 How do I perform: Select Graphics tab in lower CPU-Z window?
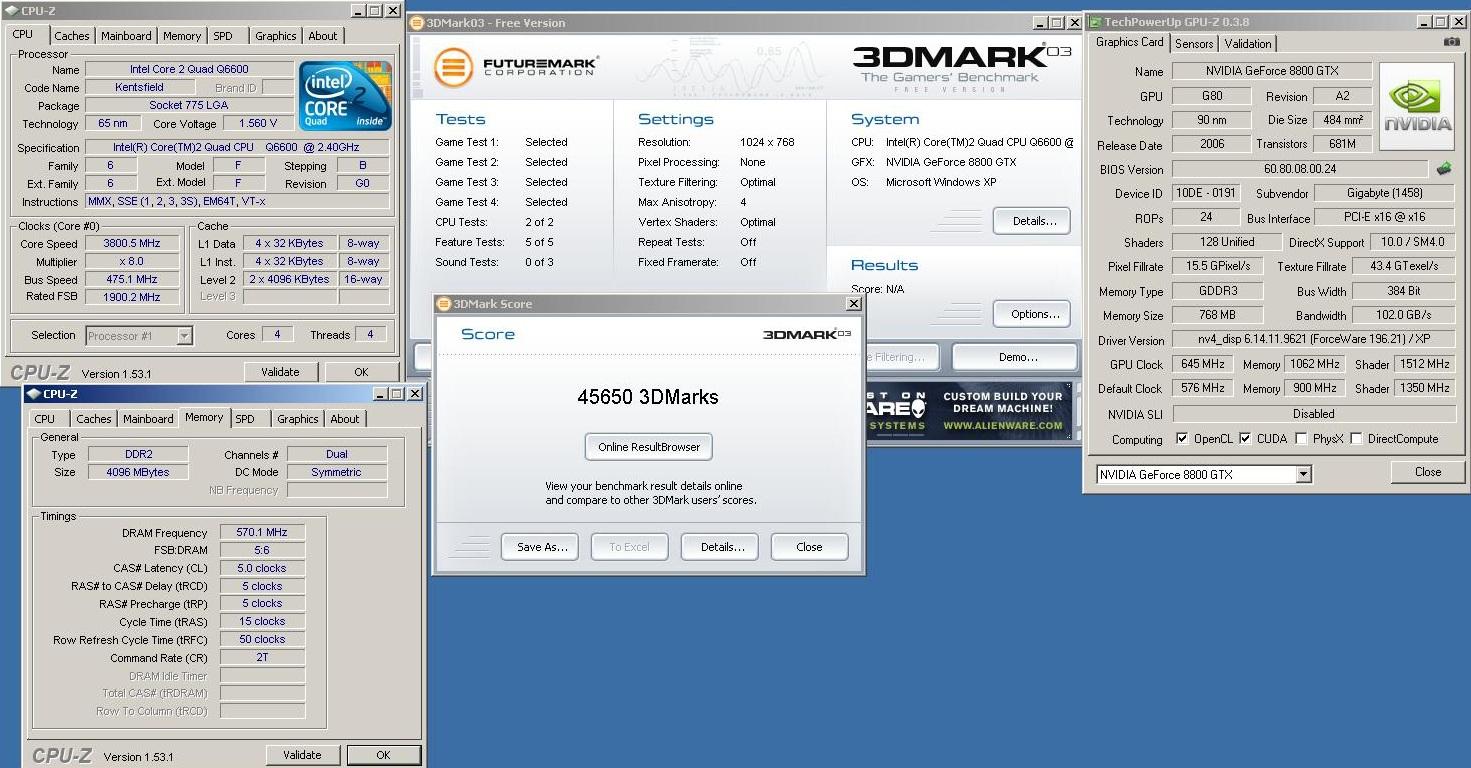(297, 419)
